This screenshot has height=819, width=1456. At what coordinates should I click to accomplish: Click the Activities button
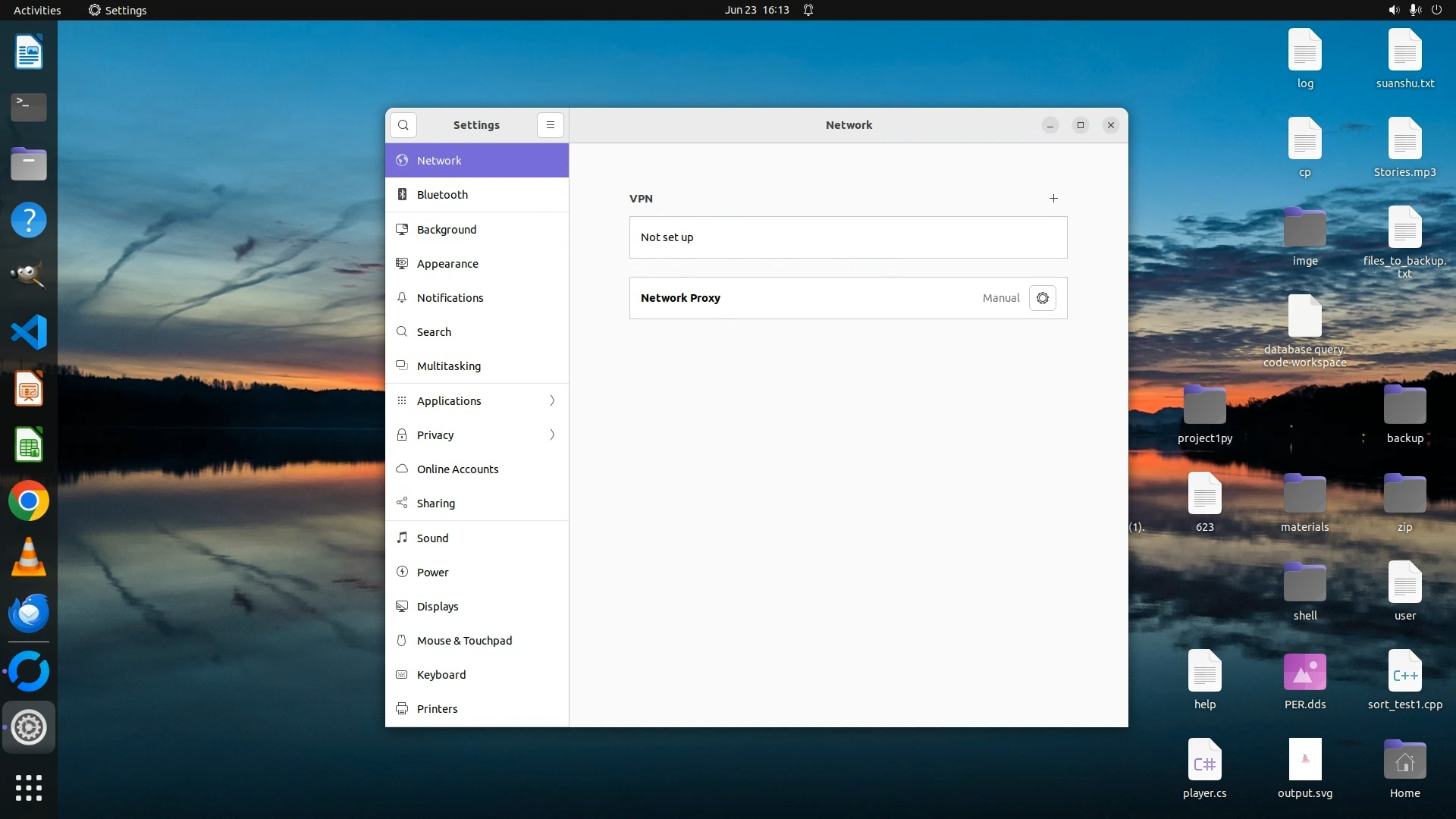tap(37, 10)
